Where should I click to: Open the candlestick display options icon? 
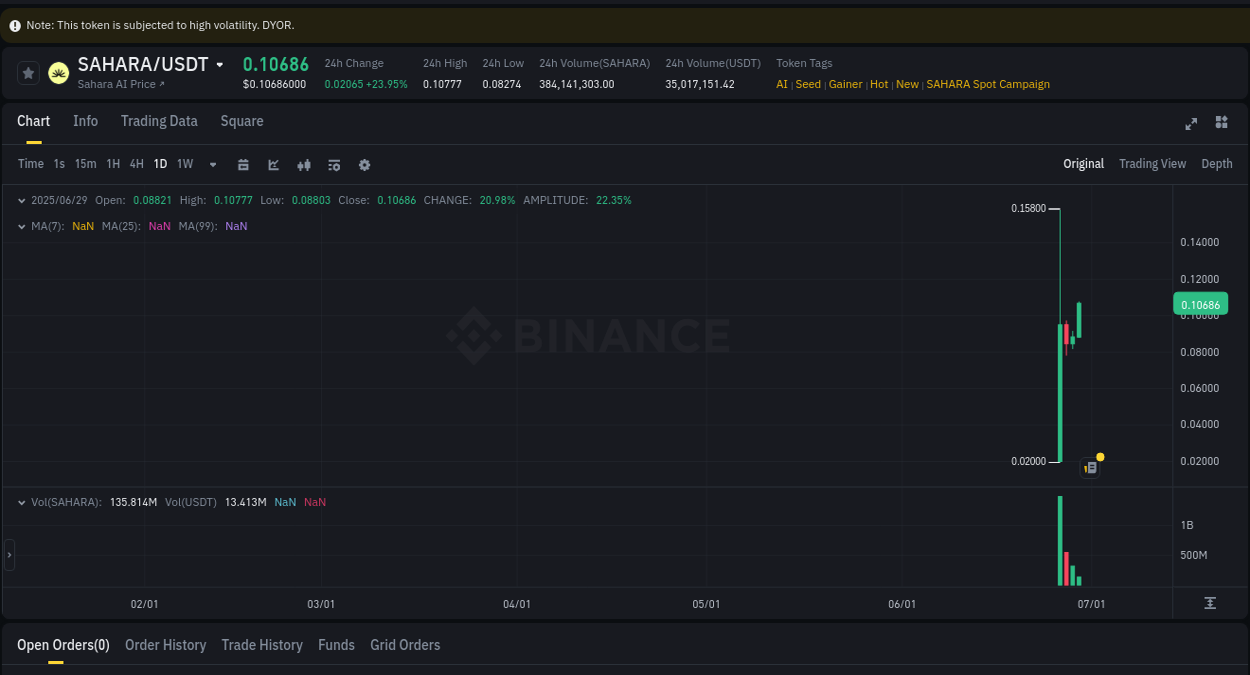(303, 164)
